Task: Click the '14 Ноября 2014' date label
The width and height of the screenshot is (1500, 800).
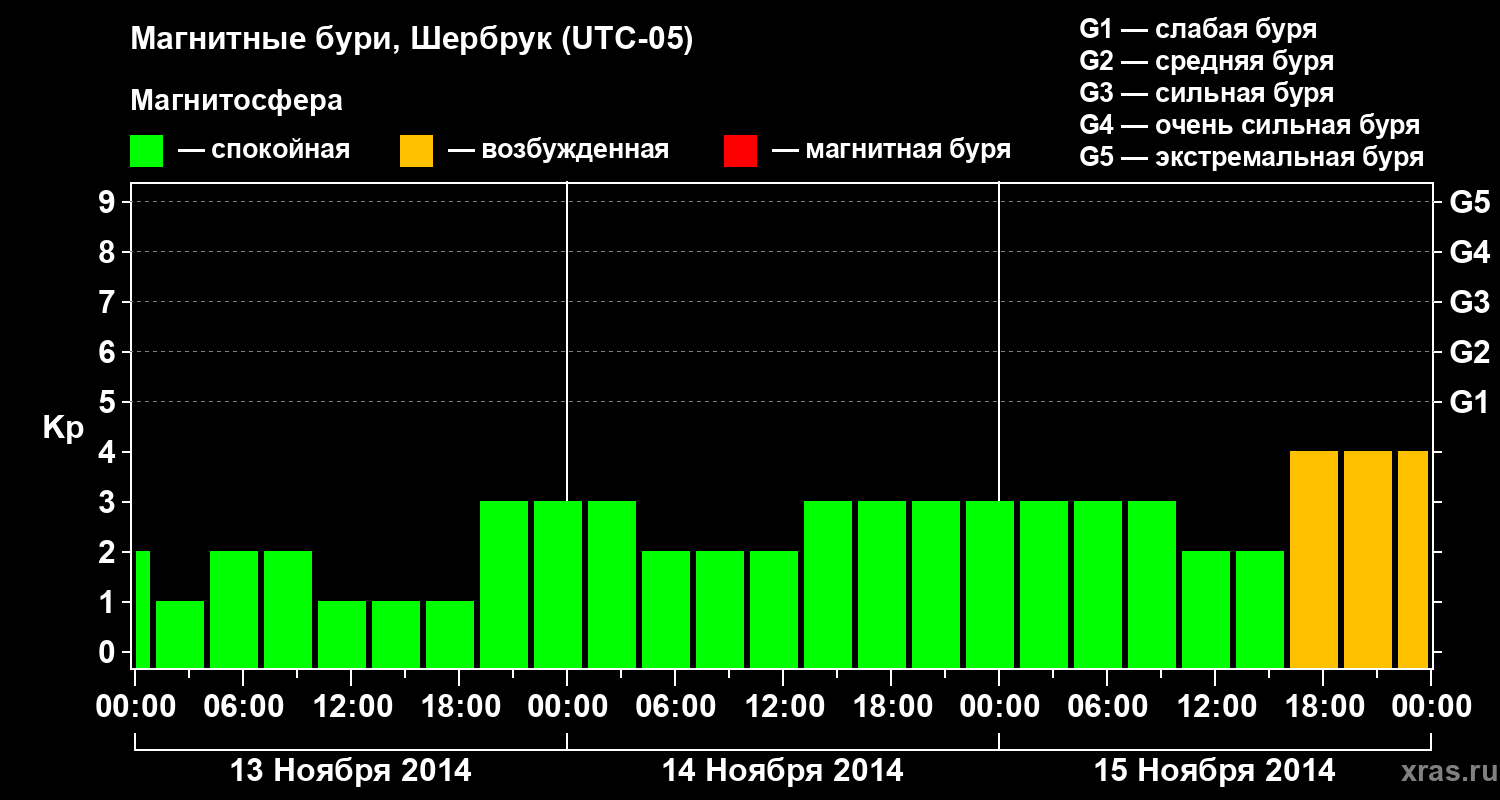Action: click(x=783, y=771)
